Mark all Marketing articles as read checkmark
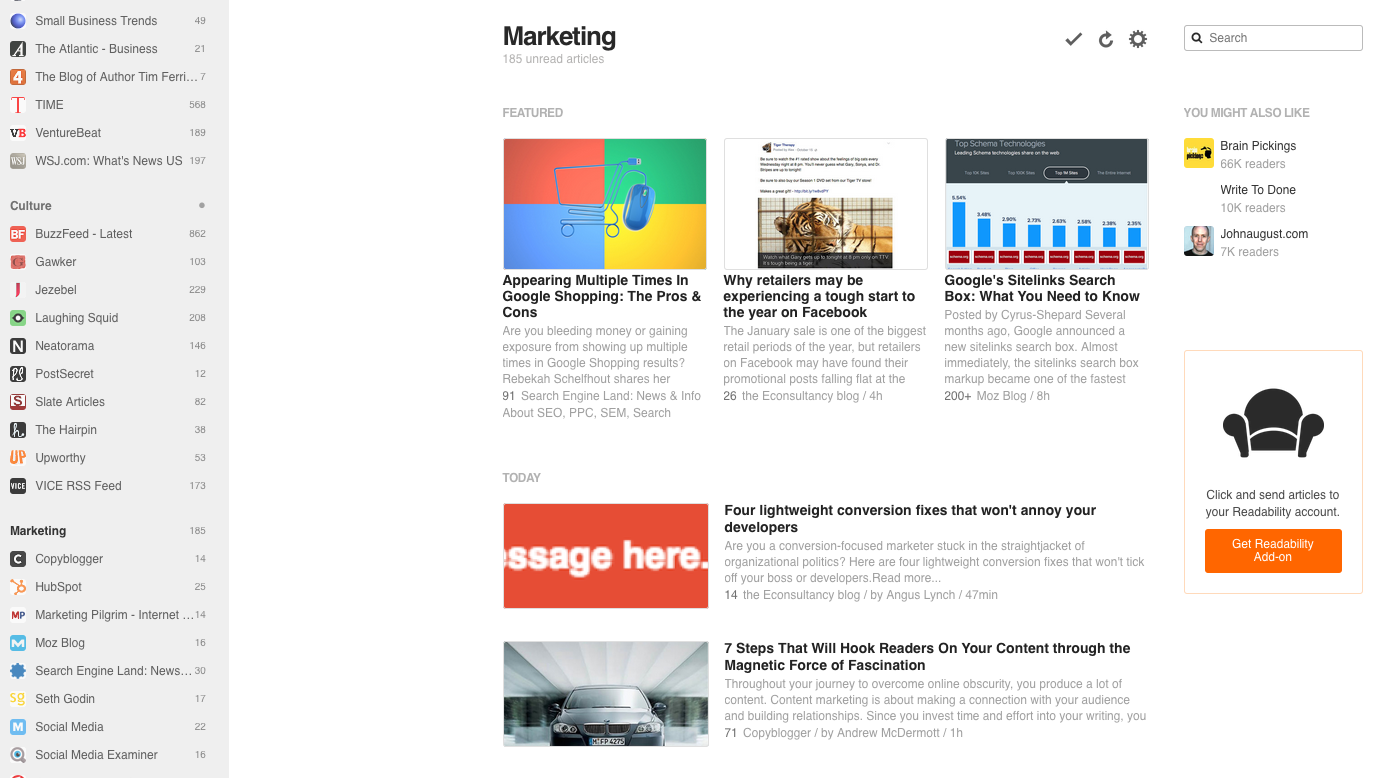 tap(1073, 39)
